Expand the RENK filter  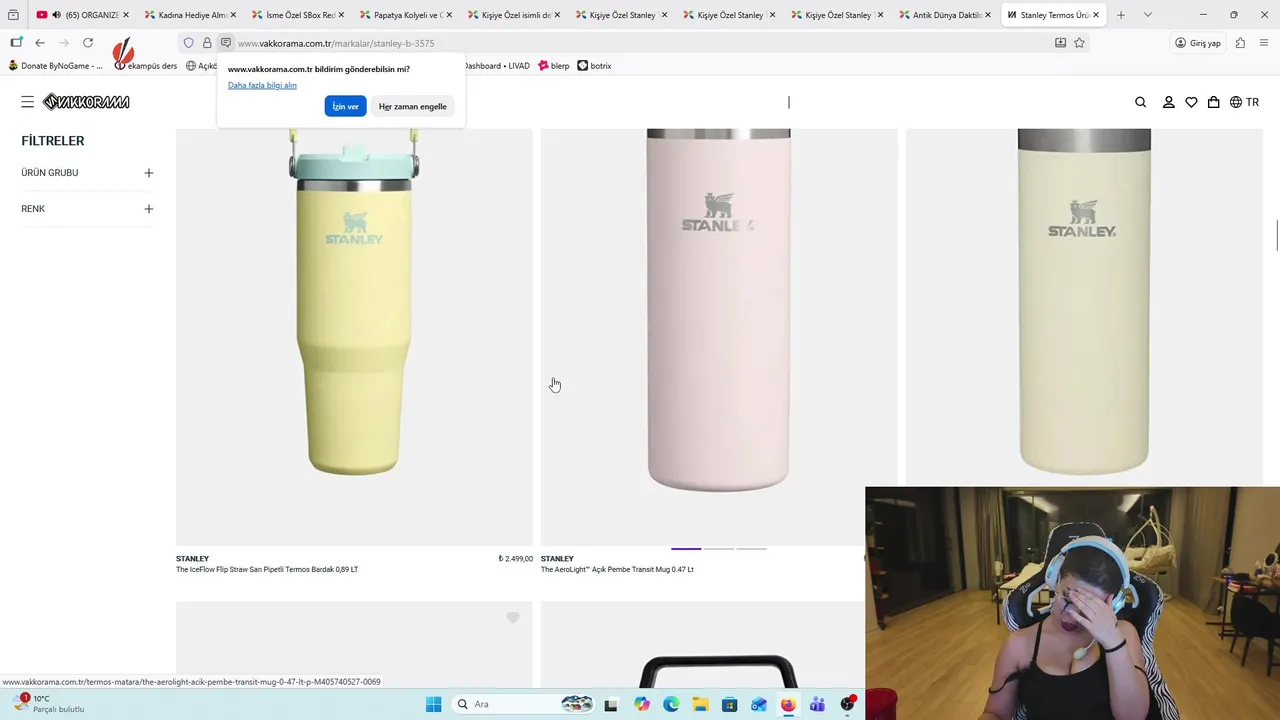(x=87, y=209)
